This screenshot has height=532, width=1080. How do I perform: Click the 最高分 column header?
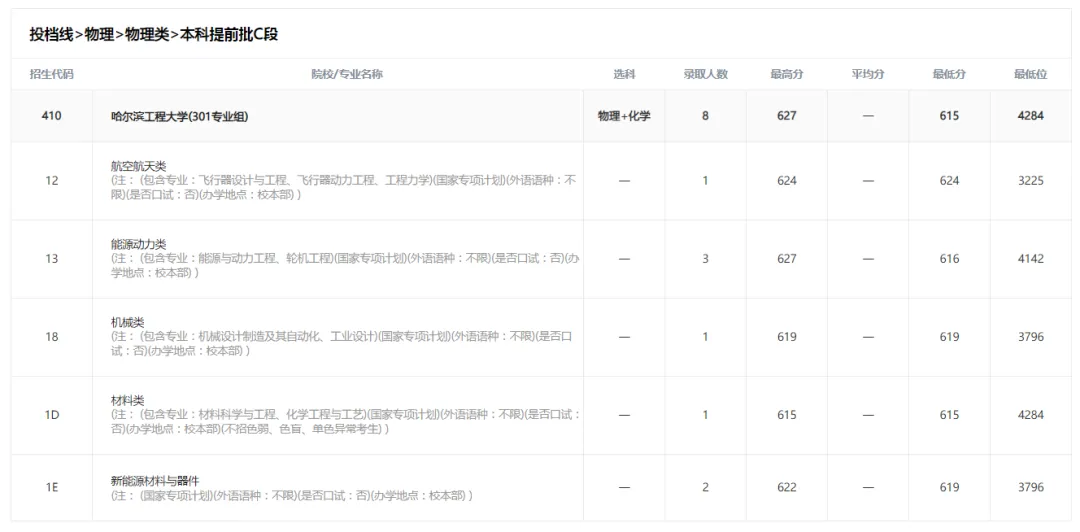click(787, 74)
